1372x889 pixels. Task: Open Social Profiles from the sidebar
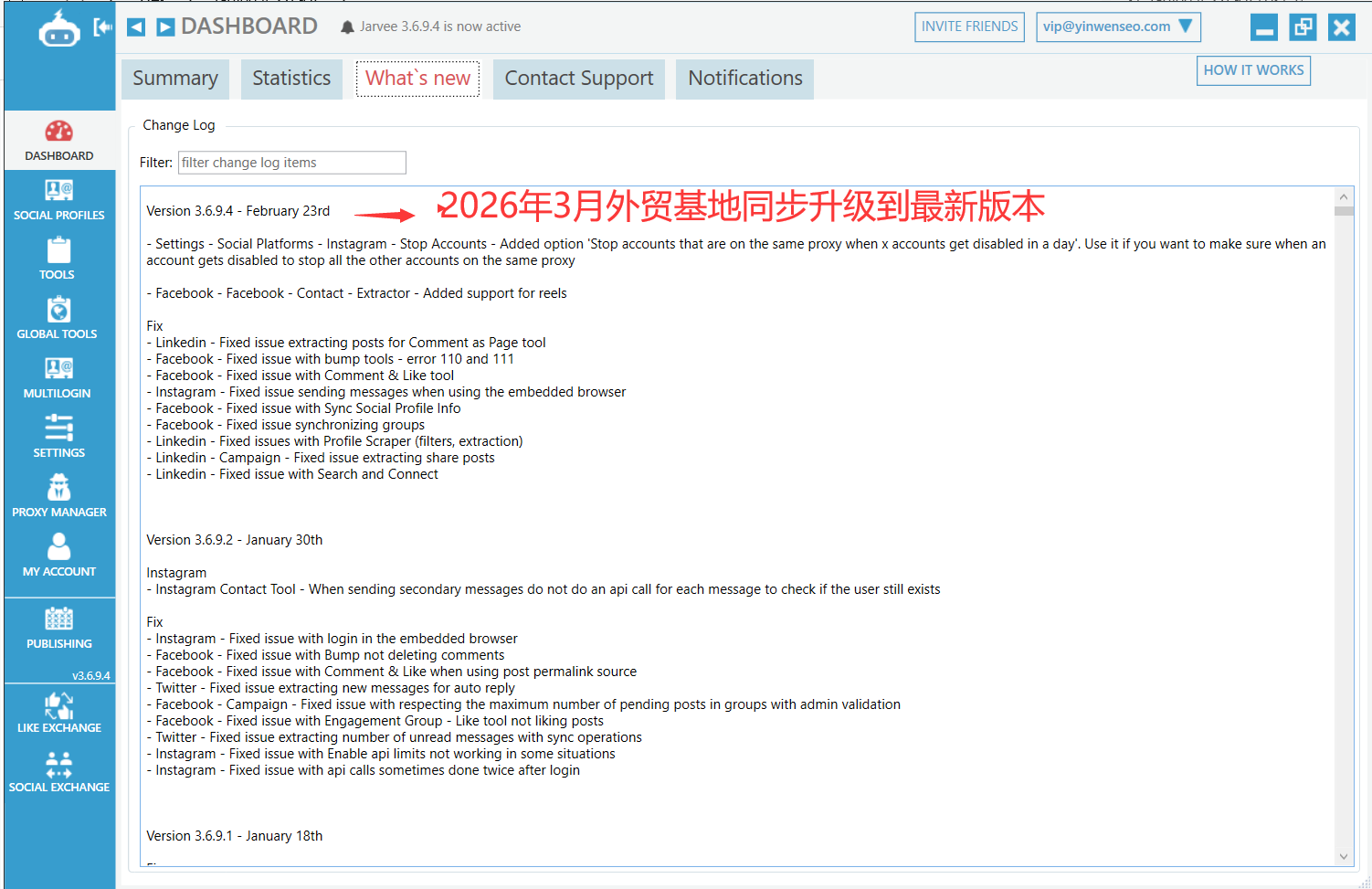[58, 199]
